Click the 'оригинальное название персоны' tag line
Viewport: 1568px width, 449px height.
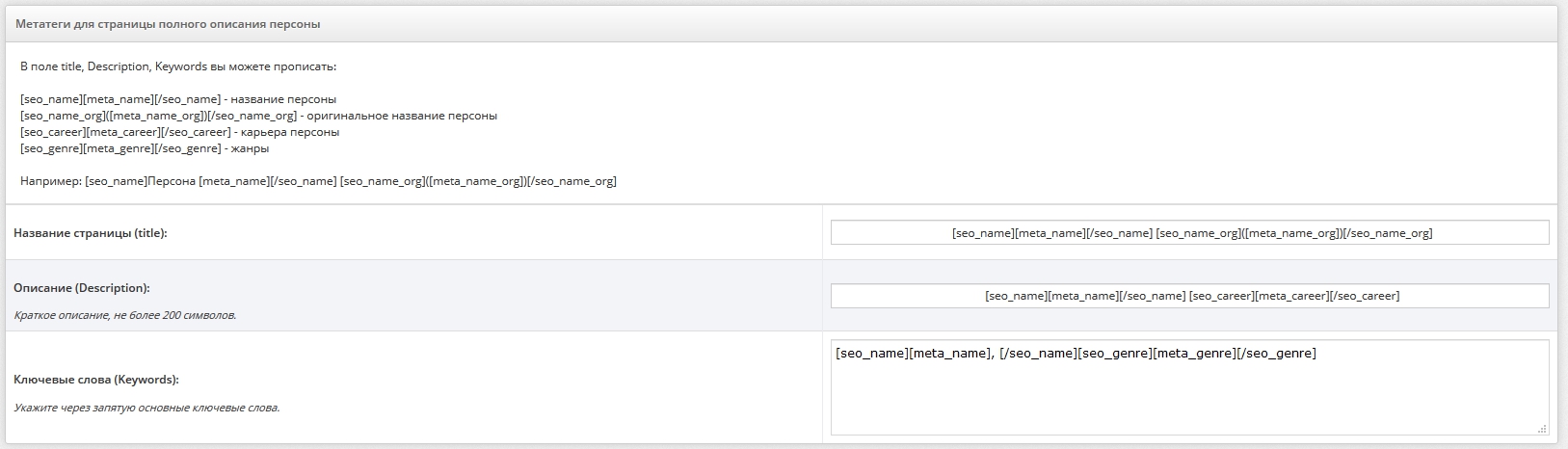point(258,116)
